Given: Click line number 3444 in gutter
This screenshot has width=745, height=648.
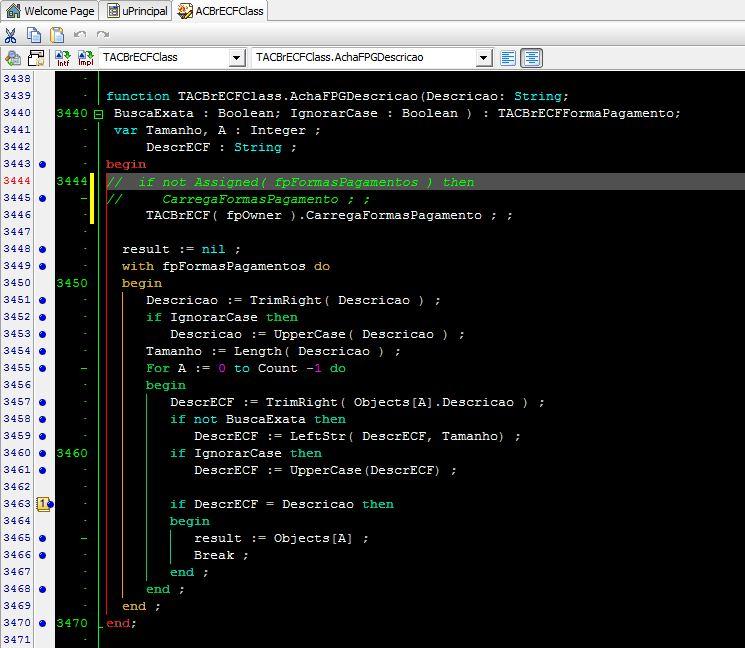Looking at the screenshot, I should (x=17, y=181).
